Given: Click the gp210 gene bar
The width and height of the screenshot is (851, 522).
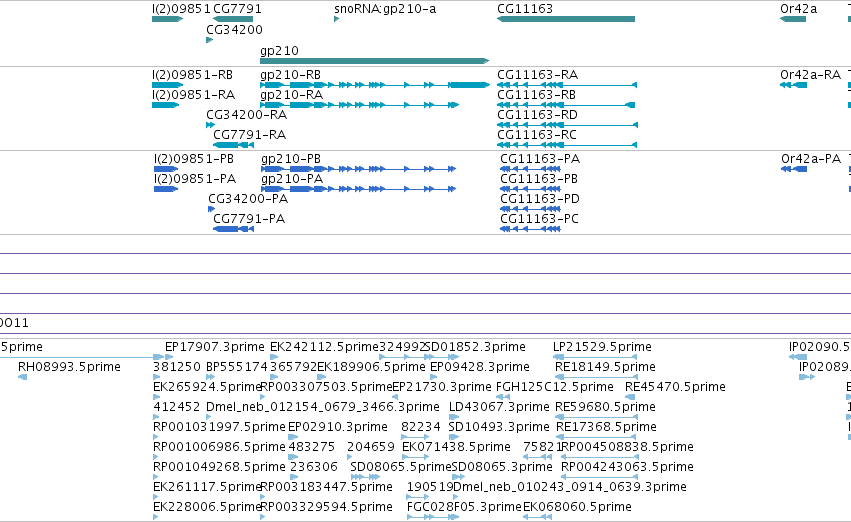Looking at the screenshot, I should [x=374, y=61].
